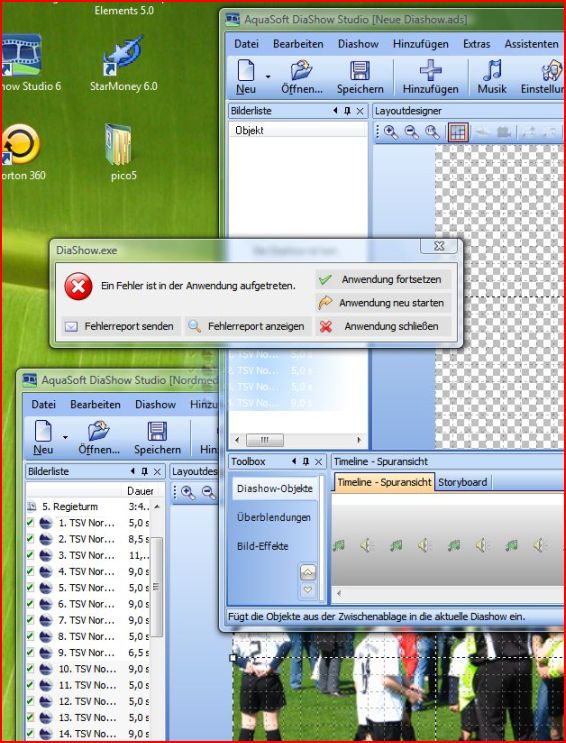Open Datei menu in background window
This screenshot has height=743, width=566.
point(43,405)
